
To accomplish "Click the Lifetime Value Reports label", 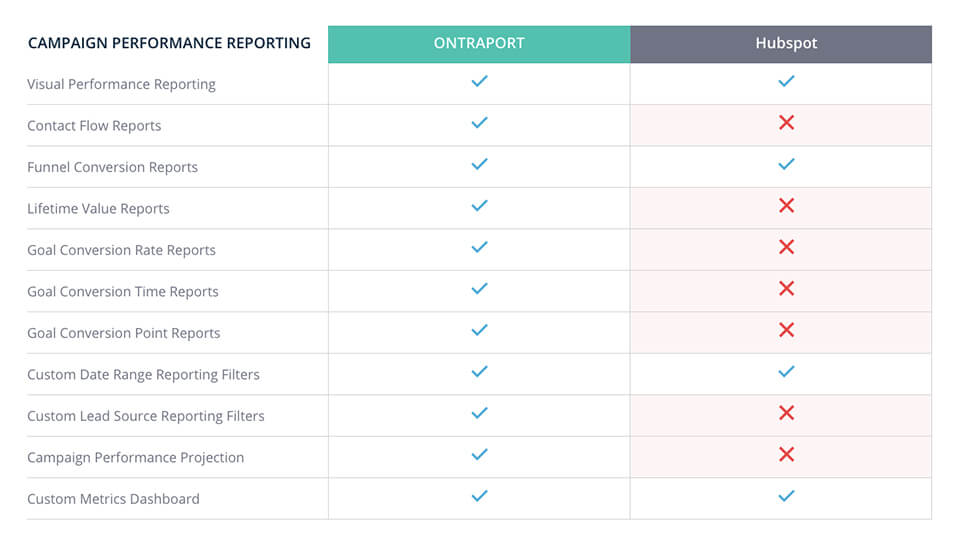I will pyautogui.click(x=98, y=209).
